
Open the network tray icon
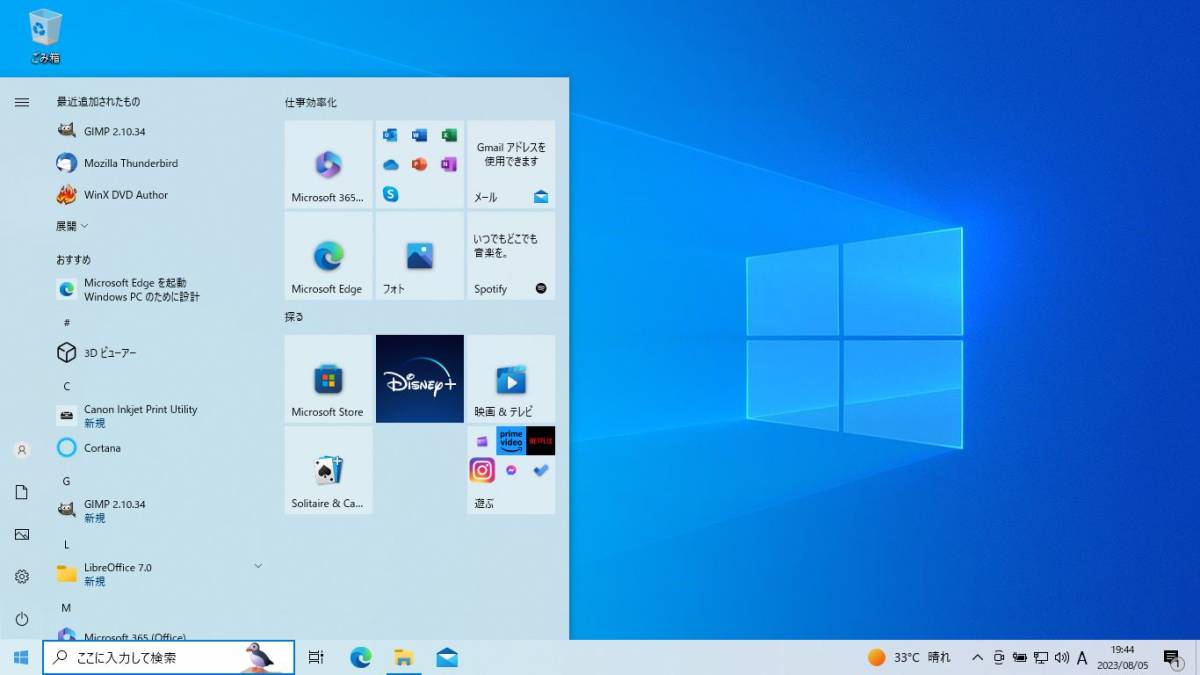click(x=1040, y=657)
